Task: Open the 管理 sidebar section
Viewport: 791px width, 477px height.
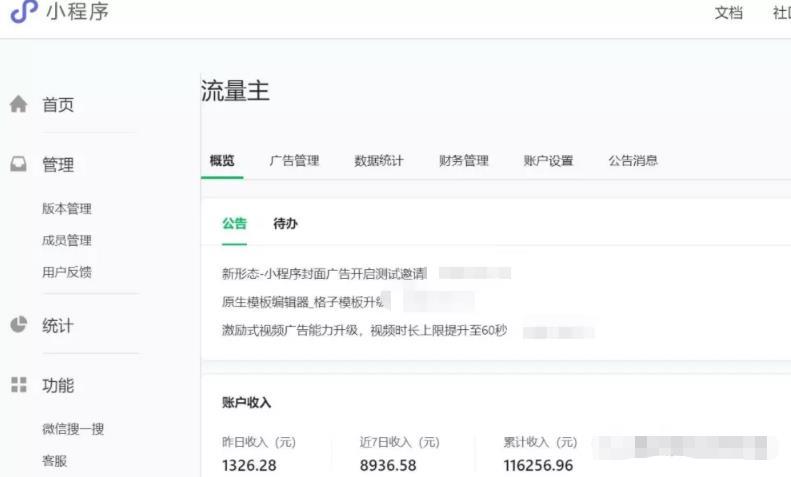Action: [58, 164]
